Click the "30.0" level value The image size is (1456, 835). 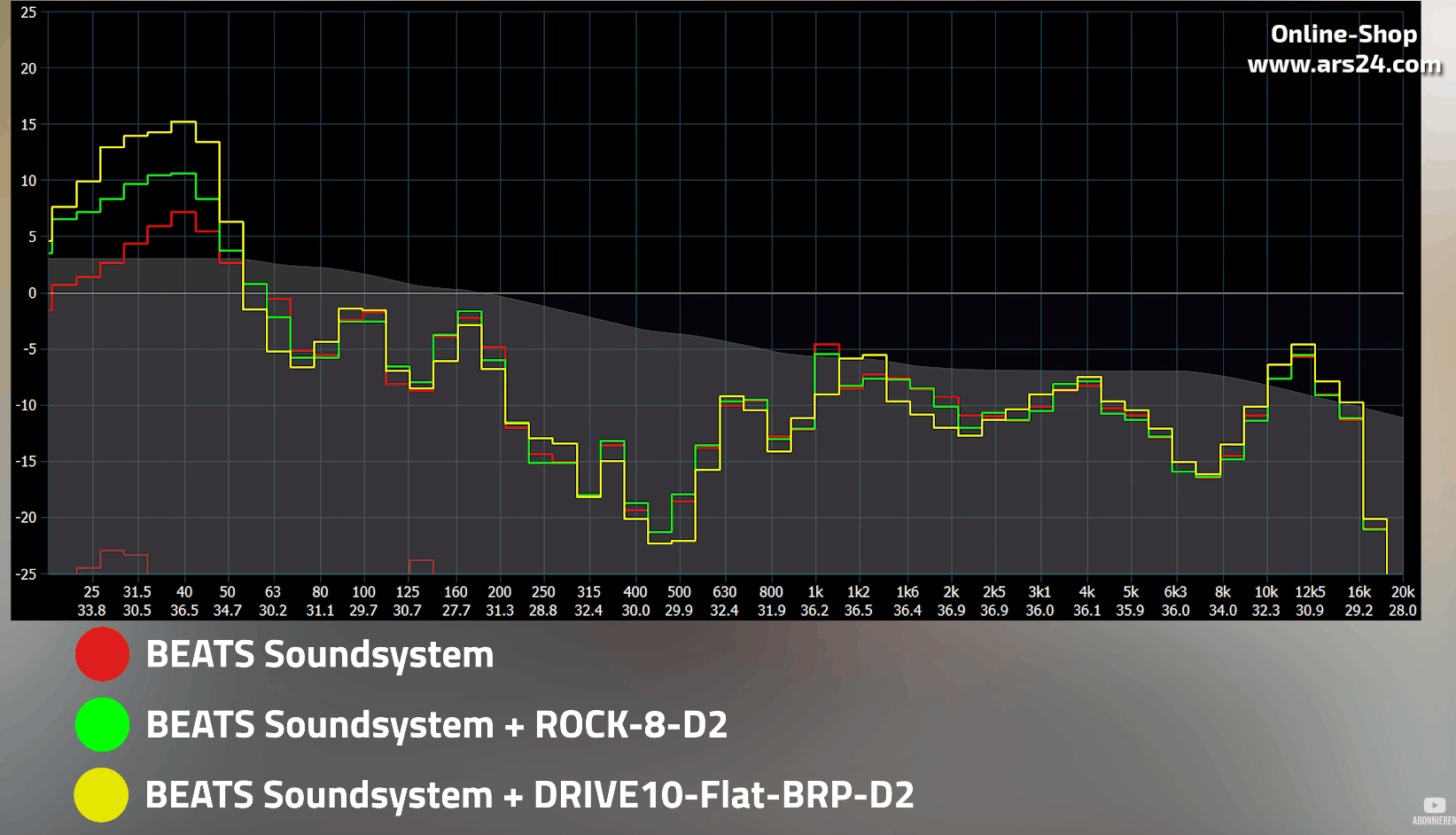pyautogui.click(x=635, y=610)
